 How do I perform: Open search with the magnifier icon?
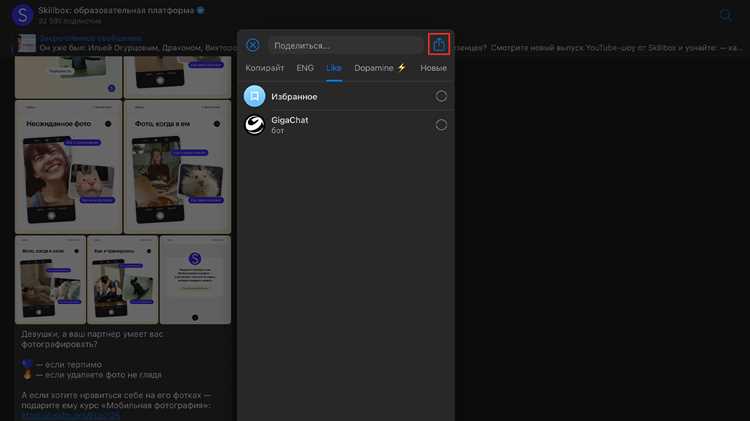click(726, 15)
